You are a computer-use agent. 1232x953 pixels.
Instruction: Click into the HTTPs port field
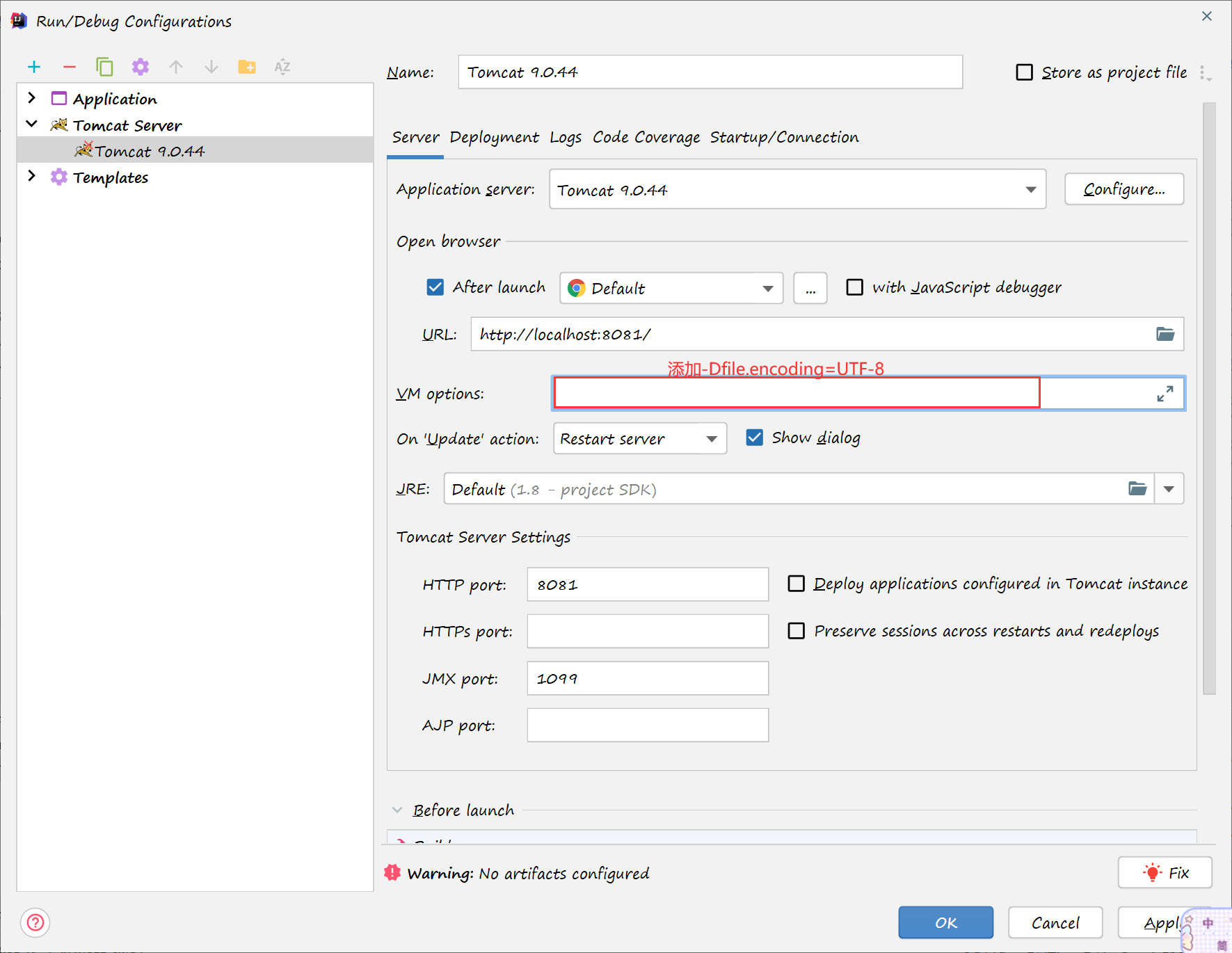648,631
